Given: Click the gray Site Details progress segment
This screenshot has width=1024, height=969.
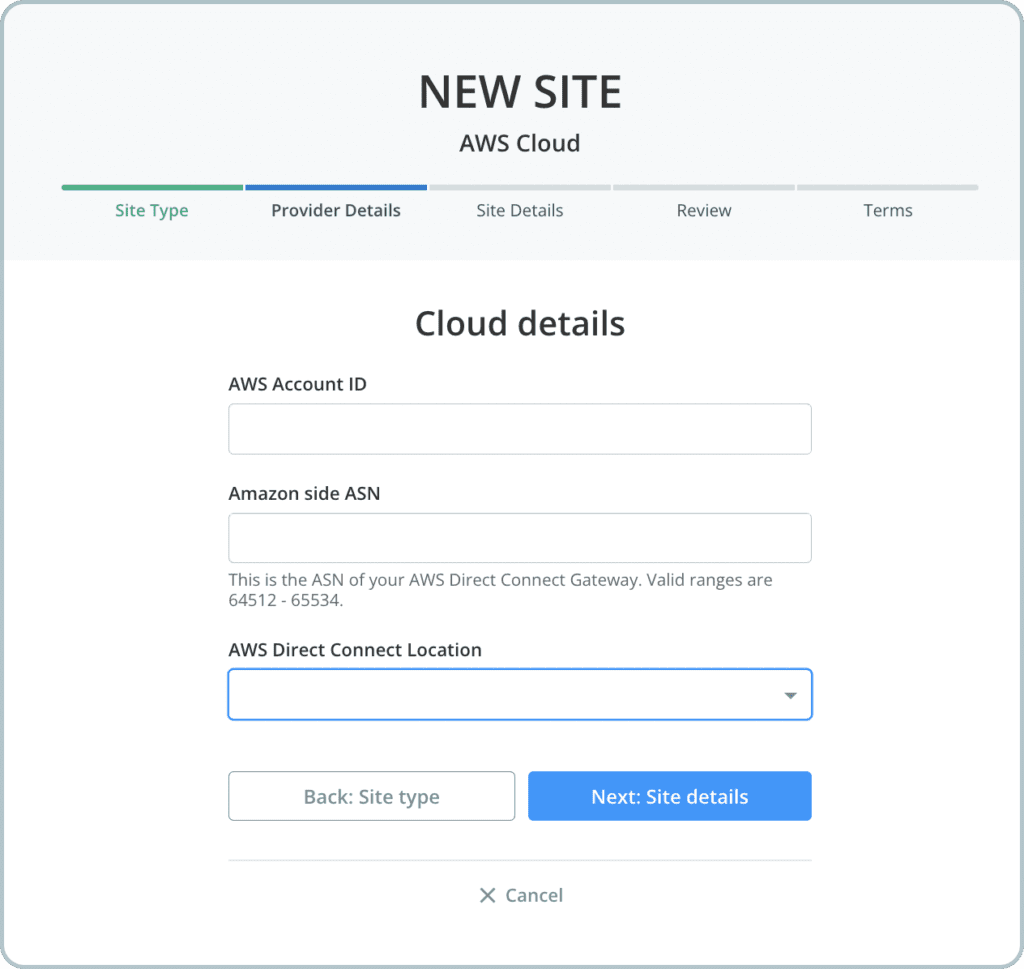Looking at the screenshot, I should click(x=519, y=187).
